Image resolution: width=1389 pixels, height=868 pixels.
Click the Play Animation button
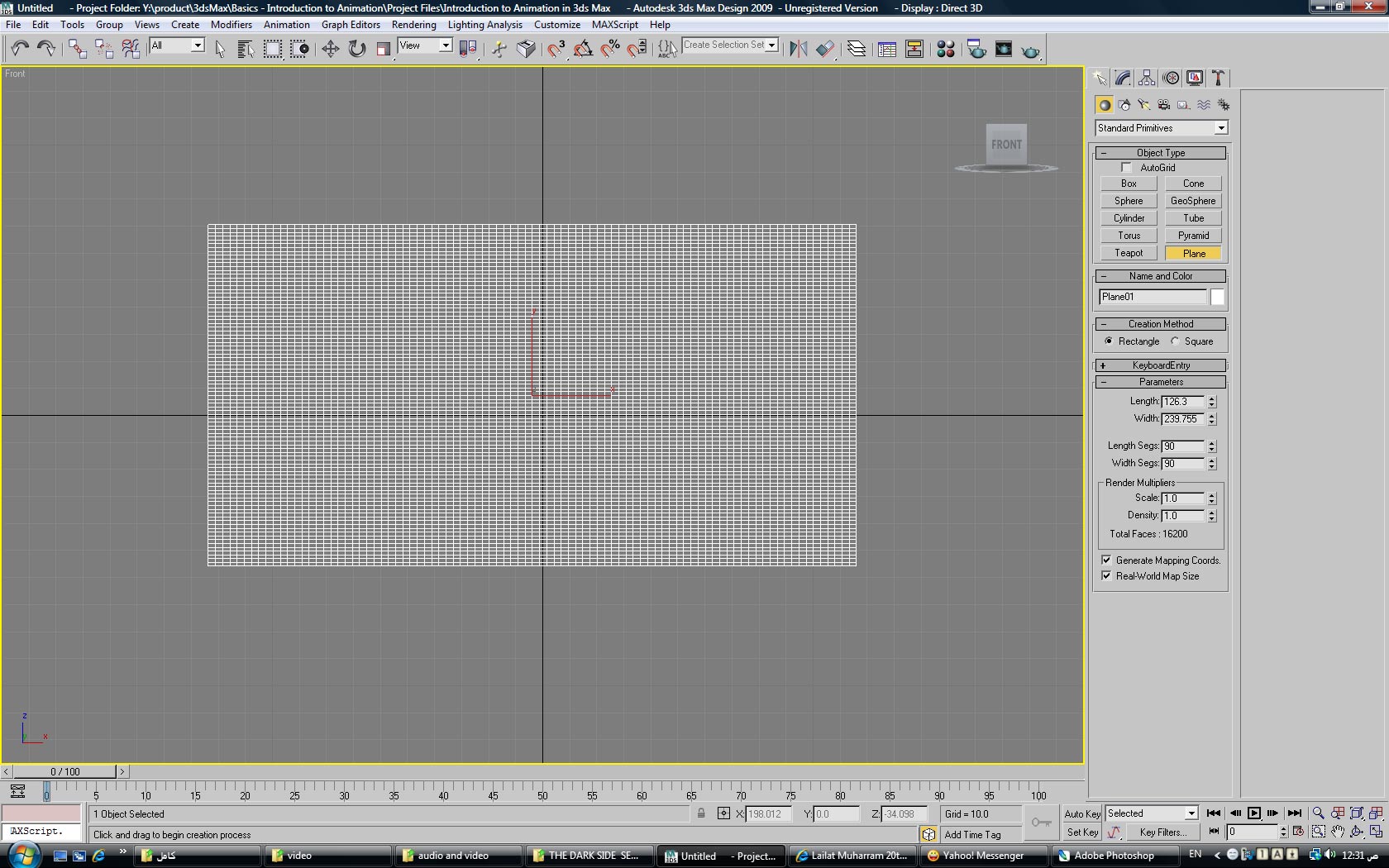[x=1254, y=813]
